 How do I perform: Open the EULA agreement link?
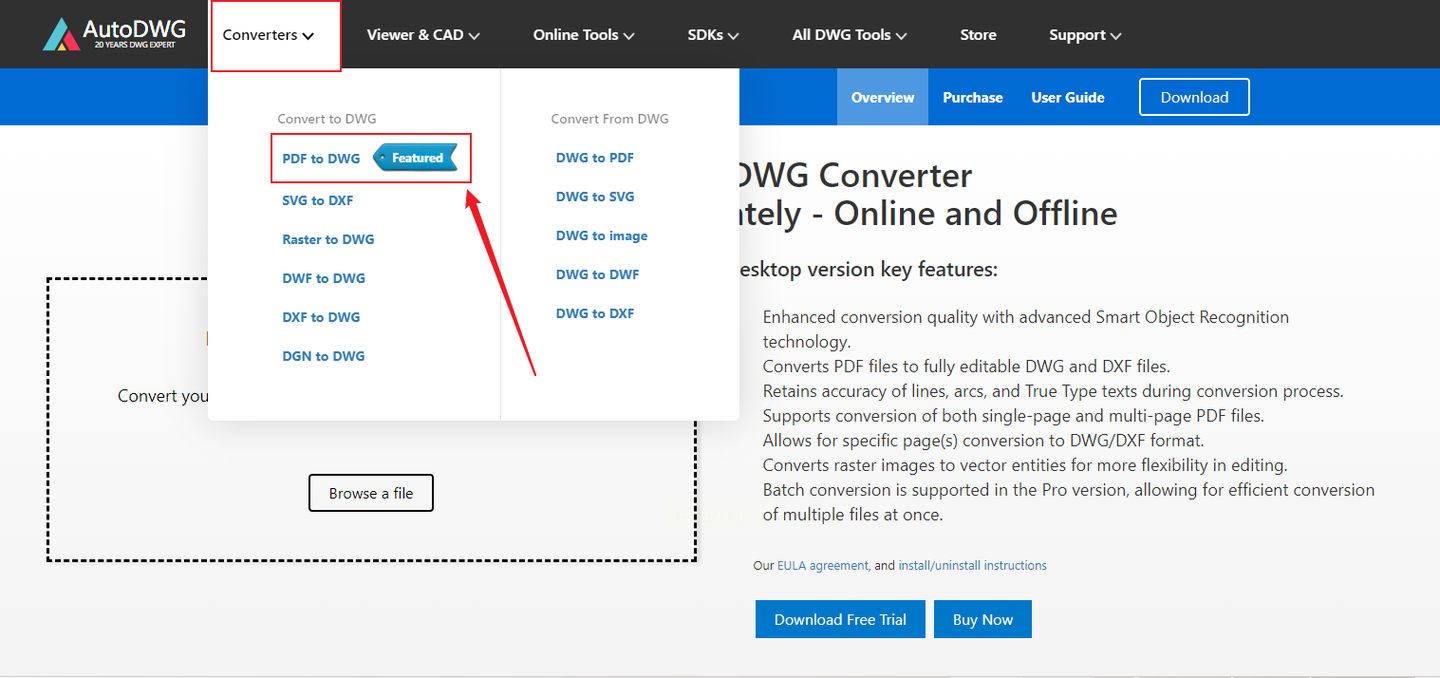point(823,566)
